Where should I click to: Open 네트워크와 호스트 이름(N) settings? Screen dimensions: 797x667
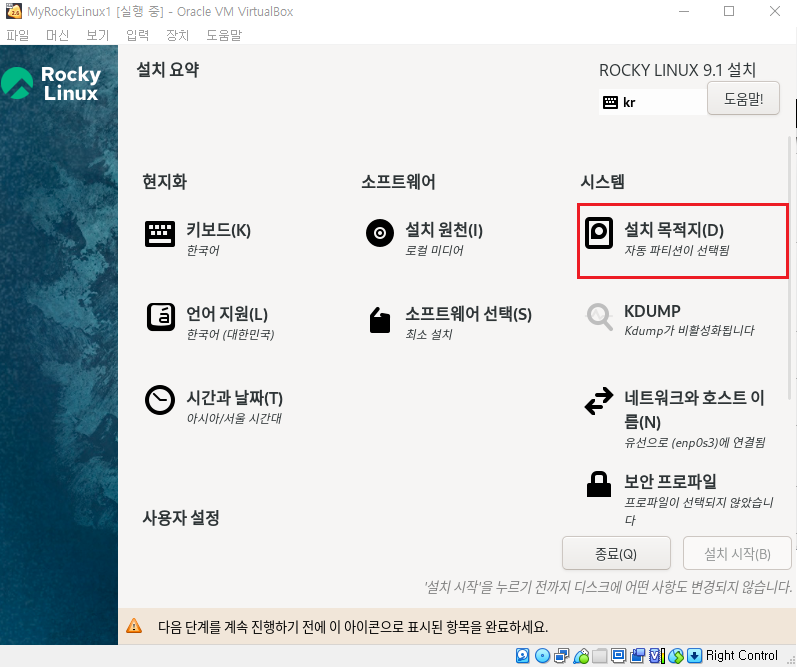[694, 410]
